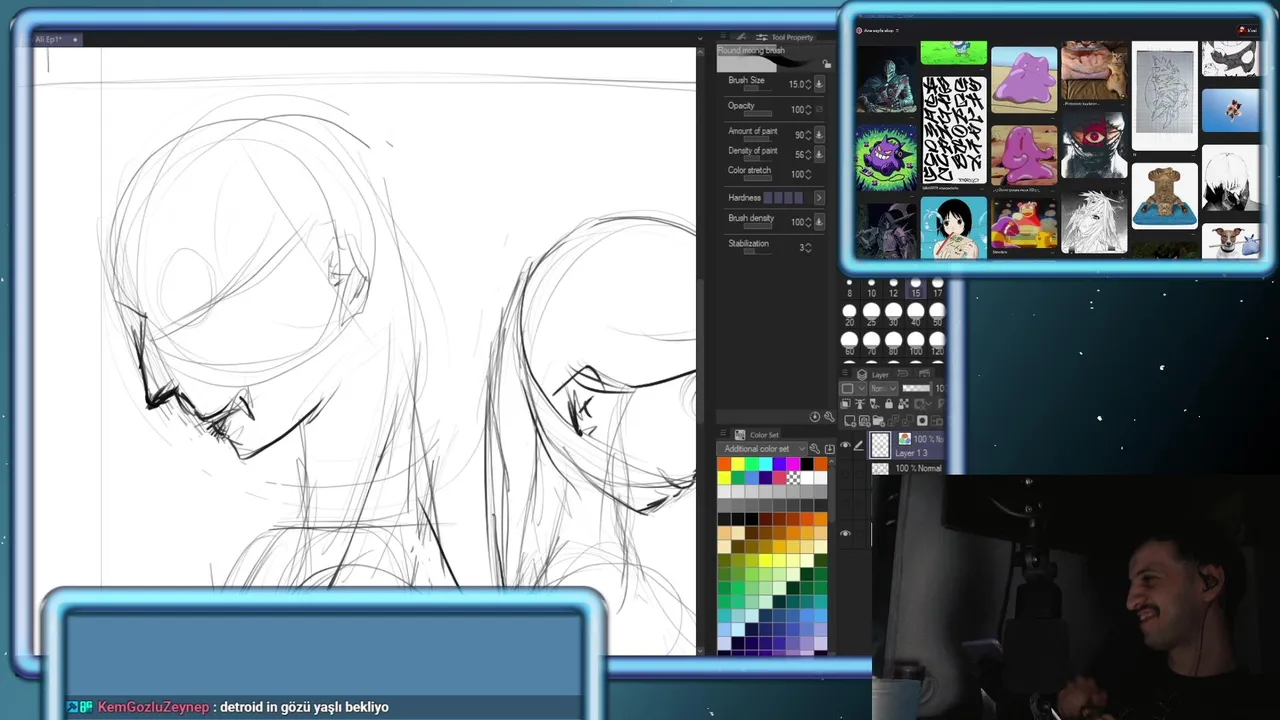Open the Tool Property panel menu icon

[x=723, y=36]
